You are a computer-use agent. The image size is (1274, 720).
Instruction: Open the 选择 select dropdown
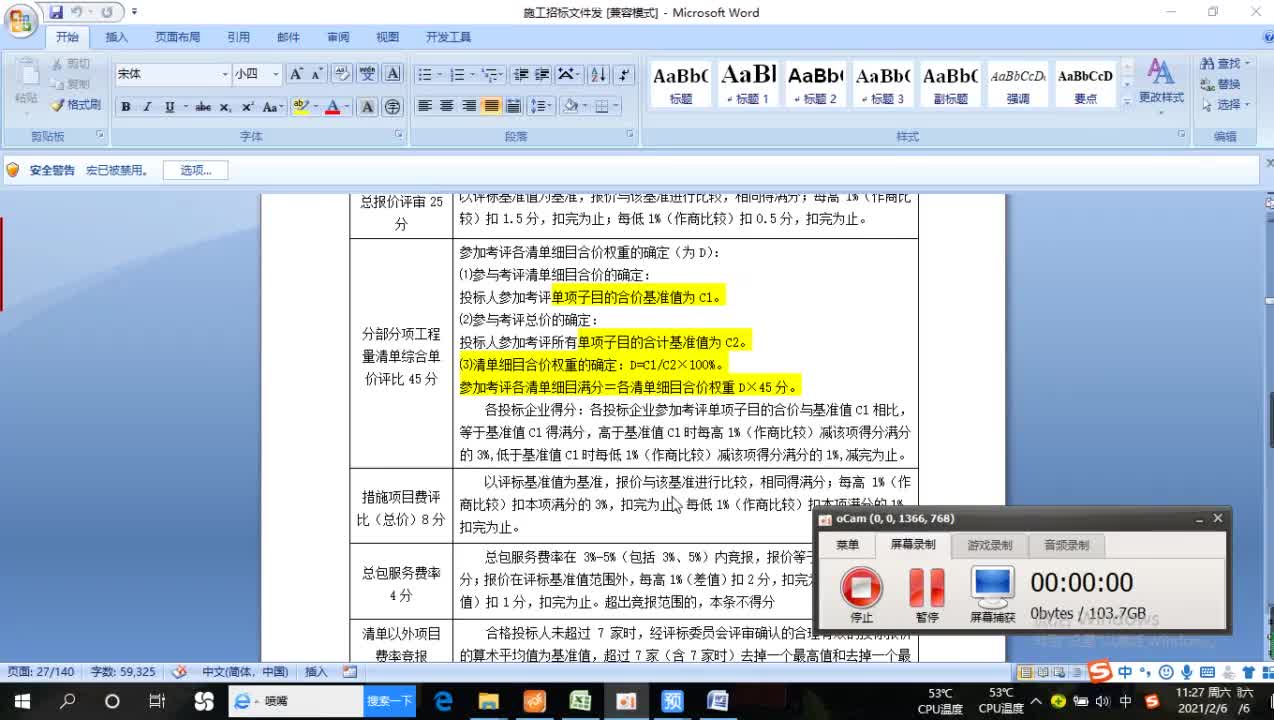[1225, 104]
